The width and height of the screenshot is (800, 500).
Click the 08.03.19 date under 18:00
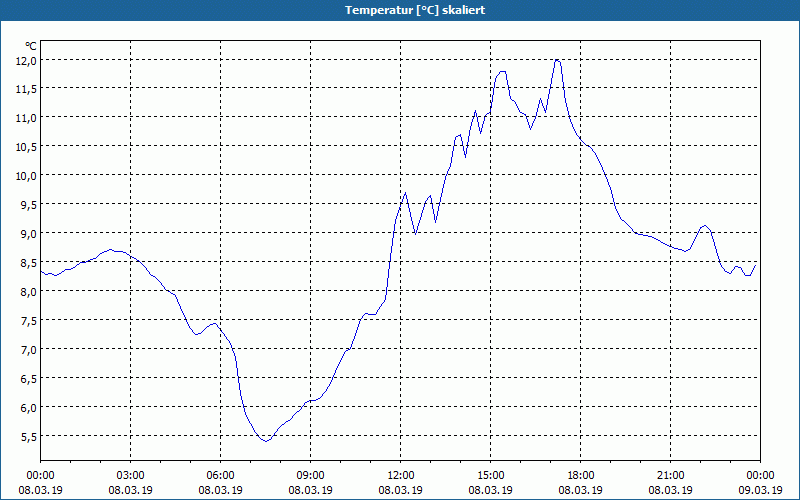pyautogui.click(x=581, y=490)
